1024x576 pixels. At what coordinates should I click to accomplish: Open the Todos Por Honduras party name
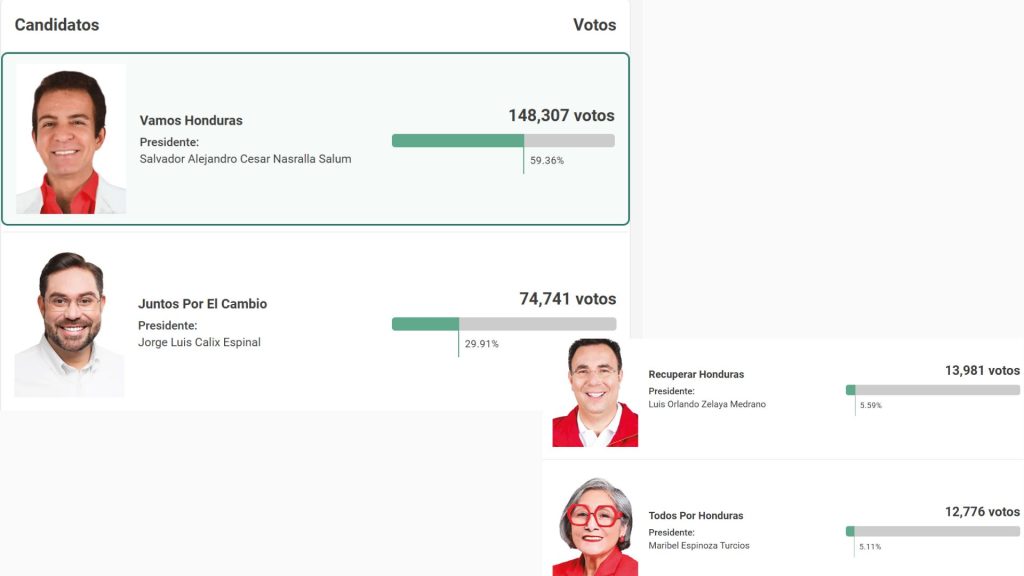(x=696, y=516)
